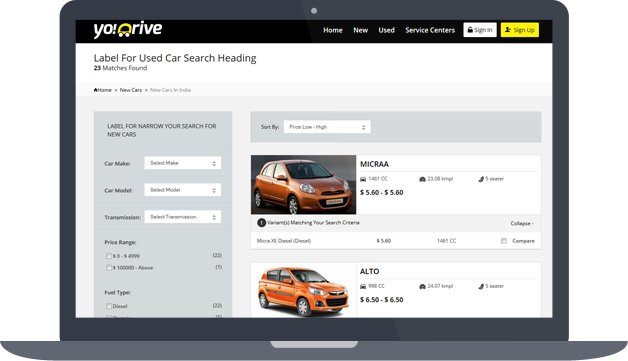Open the Home menu item
The width and height of the screenshot is (628, 361).
[x=333, y=30]
